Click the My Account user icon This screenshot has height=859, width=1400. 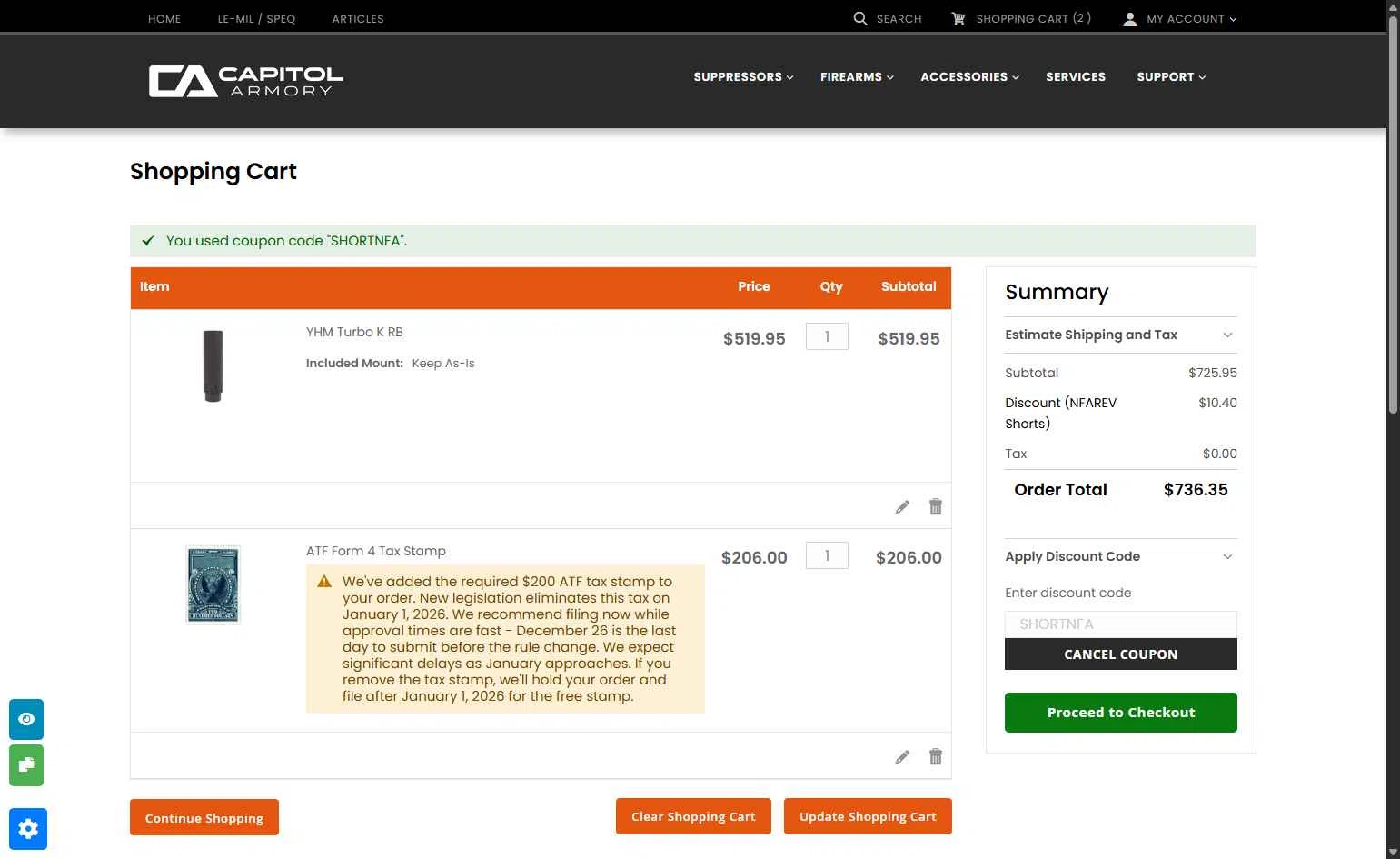(x=1130, y=18)
